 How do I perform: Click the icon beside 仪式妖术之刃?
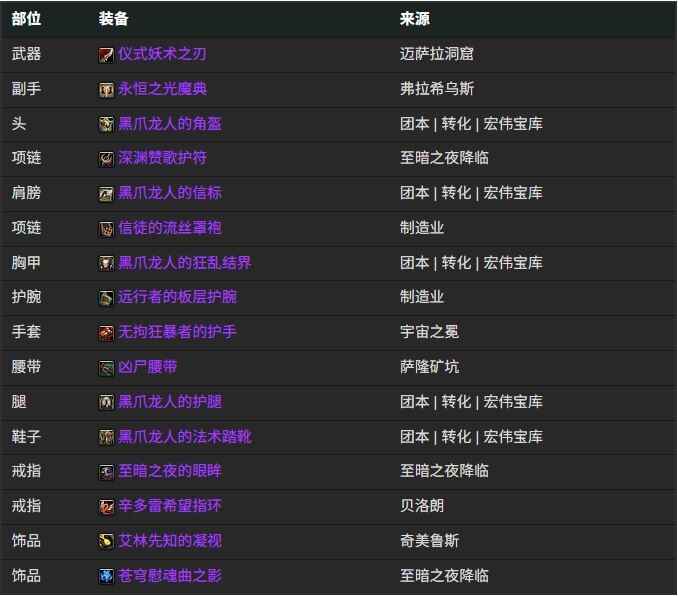[x=106, y=55]
